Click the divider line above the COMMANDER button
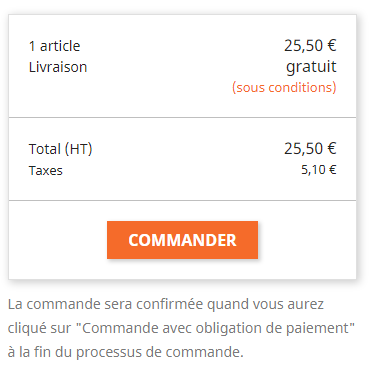The height and width of the screenshot is (371, 373). point(182,201)
